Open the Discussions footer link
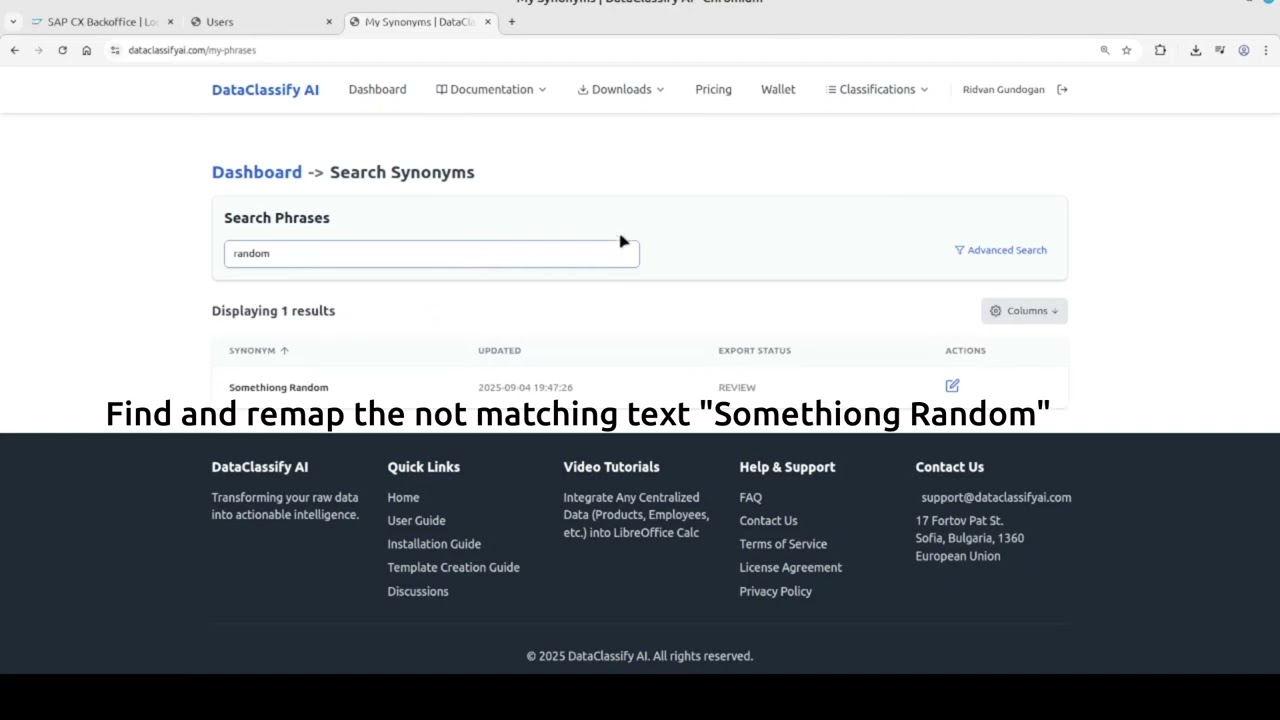1280x720 pixels. (417, 591)
